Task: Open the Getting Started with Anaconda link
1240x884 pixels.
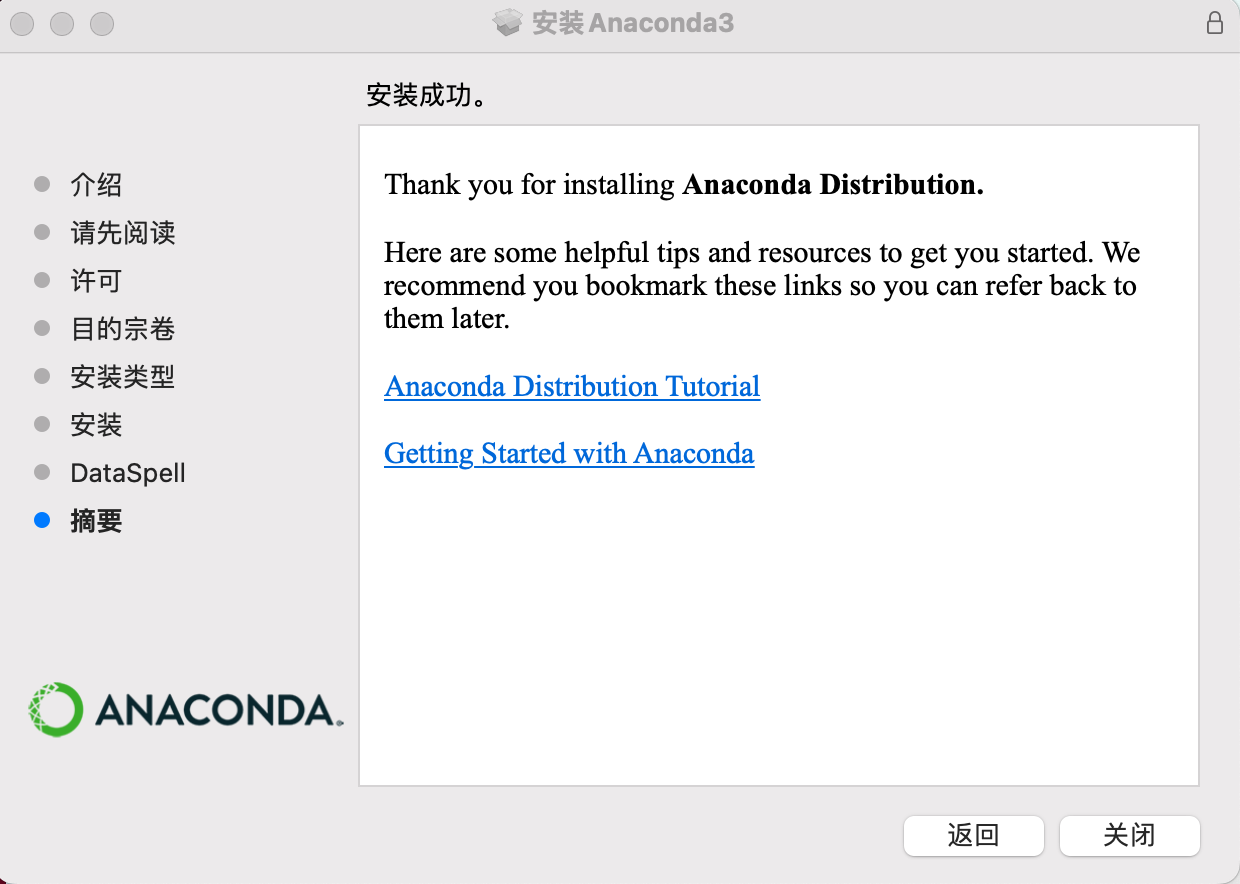Action: (568, 454)
